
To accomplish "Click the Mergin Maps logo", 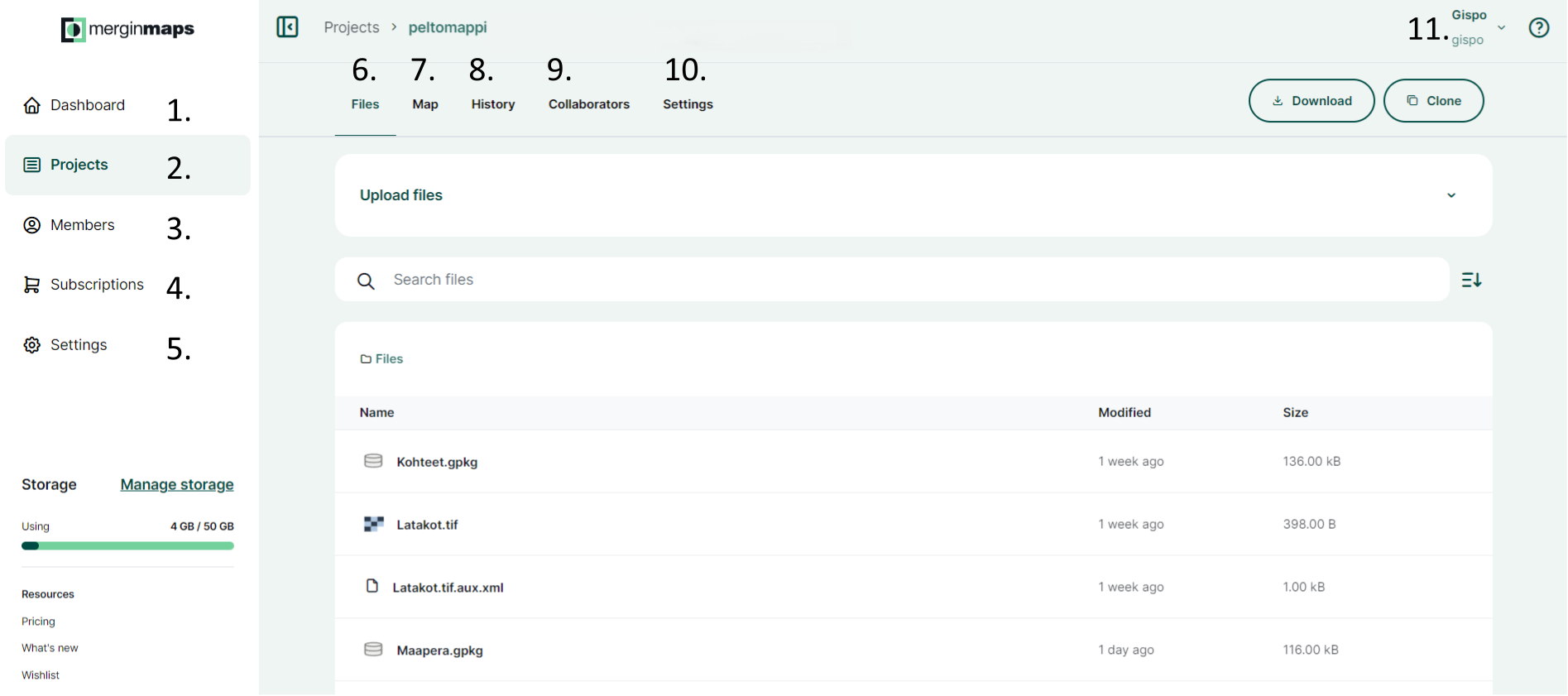I will coord(127,29).
